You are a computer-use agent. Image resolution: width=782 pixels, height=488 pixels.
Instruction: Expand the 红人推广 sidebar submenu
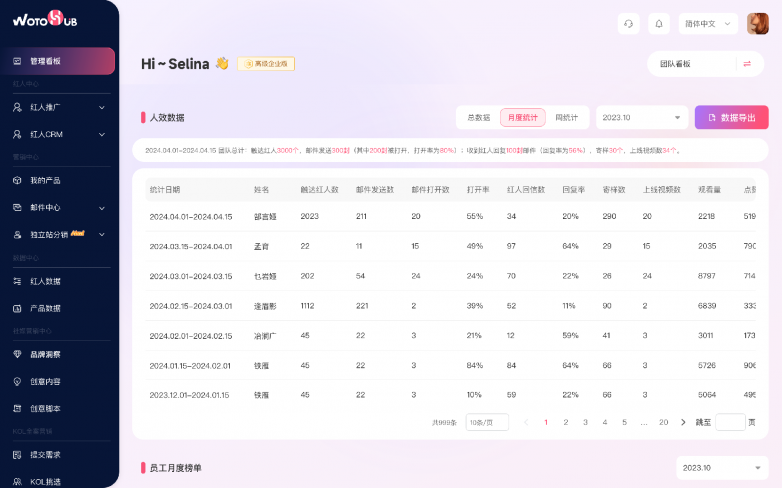tap(101, 107)
